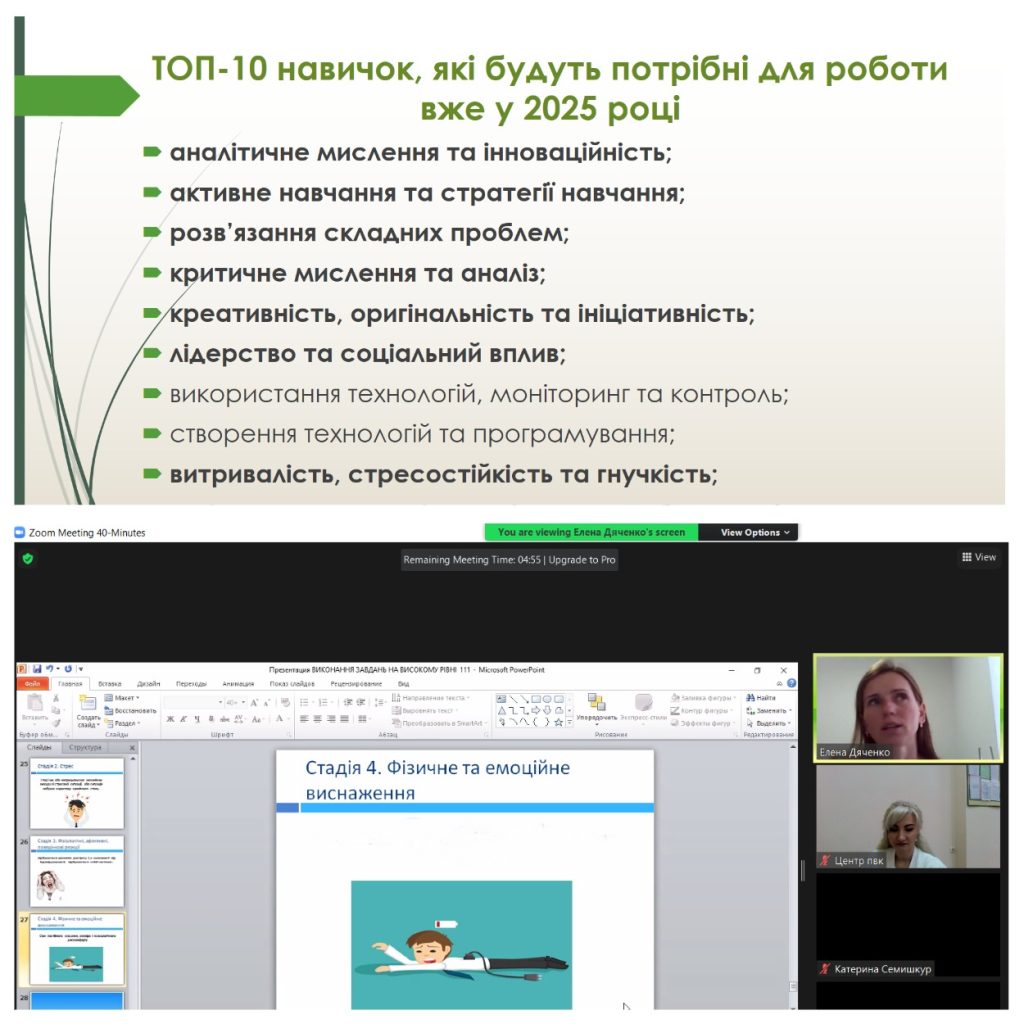Switch to the Структура pane tab
1024x1024 pixels.
[85, 747]
